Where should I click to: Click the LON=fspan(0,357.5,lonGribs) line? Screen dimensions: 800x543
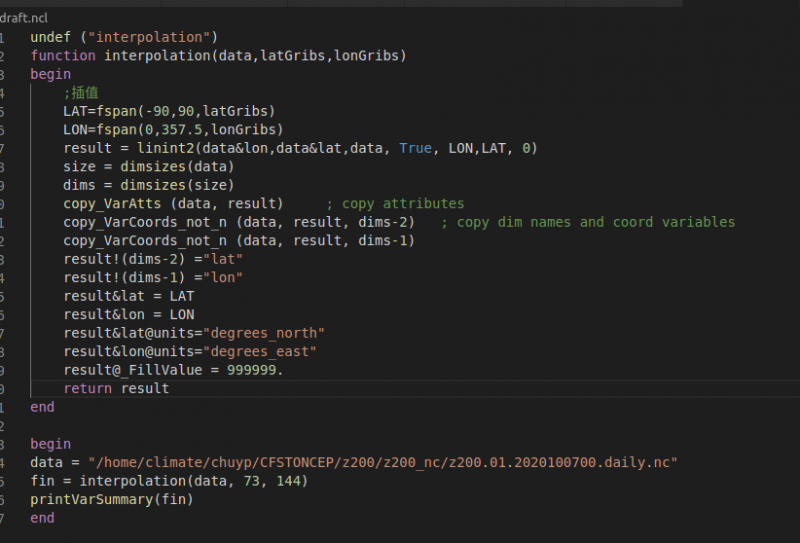click(172, 129)
